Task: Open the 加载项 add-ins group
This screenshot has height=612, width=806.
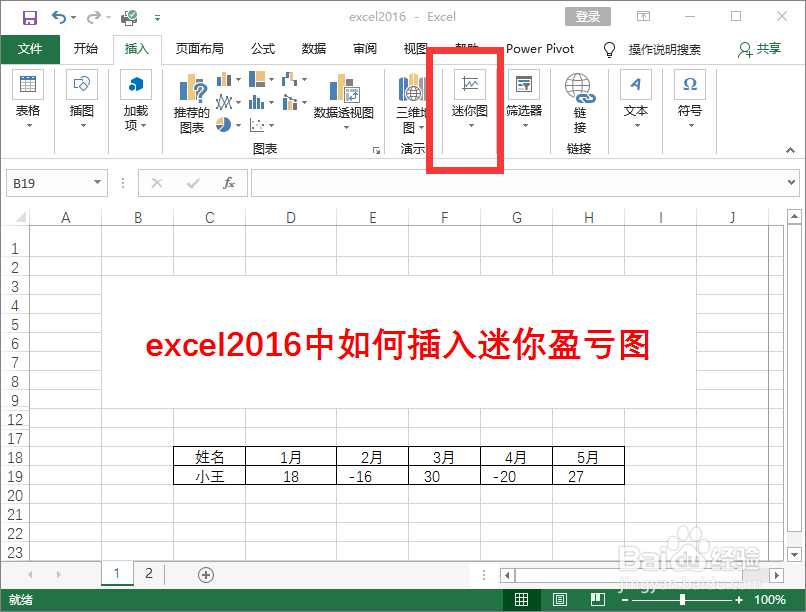Action: (x=136, y=100)
